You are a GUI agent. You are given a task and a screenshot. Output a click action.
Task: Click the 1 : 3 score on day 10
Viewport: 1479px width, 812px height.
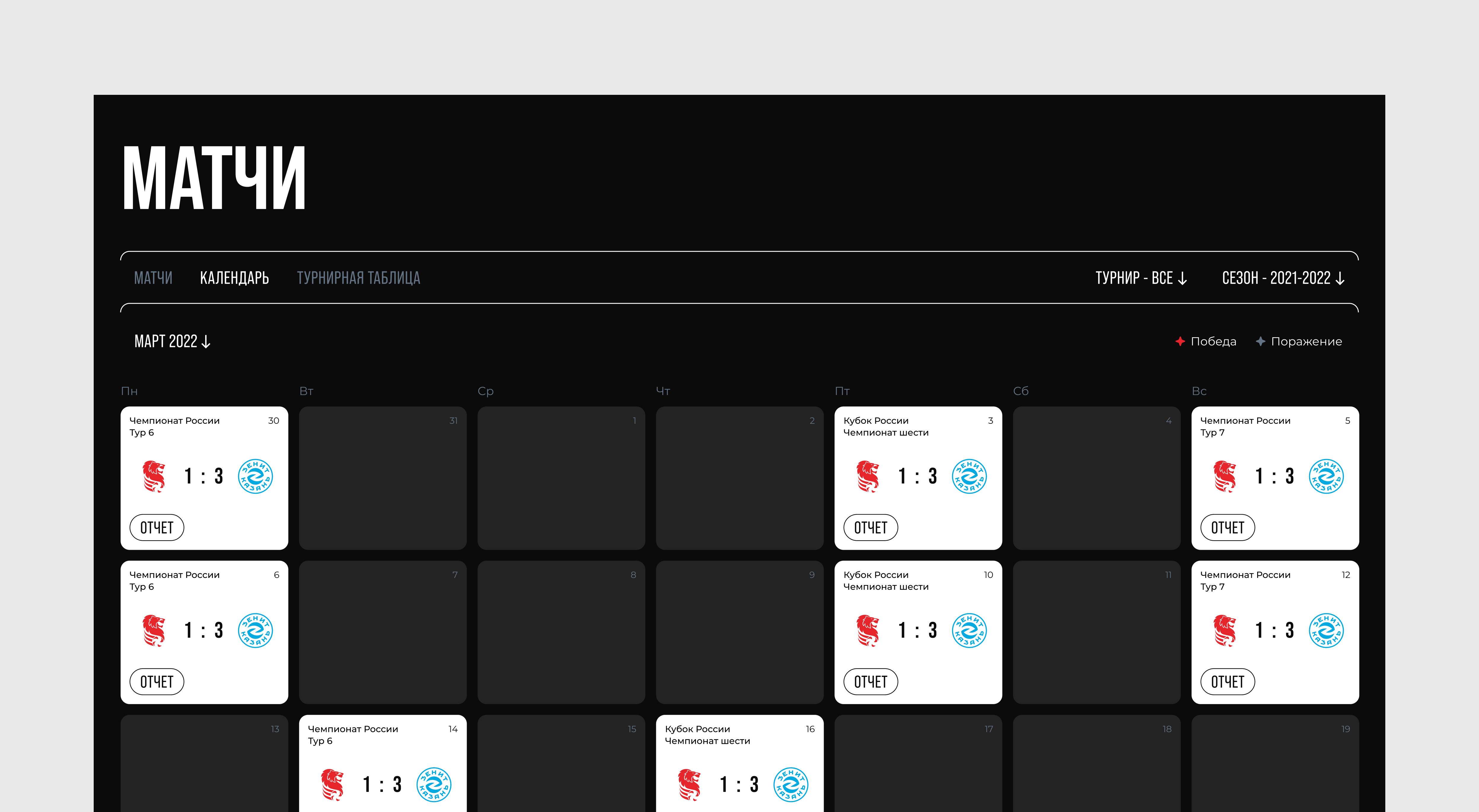(x=917, y=631)
